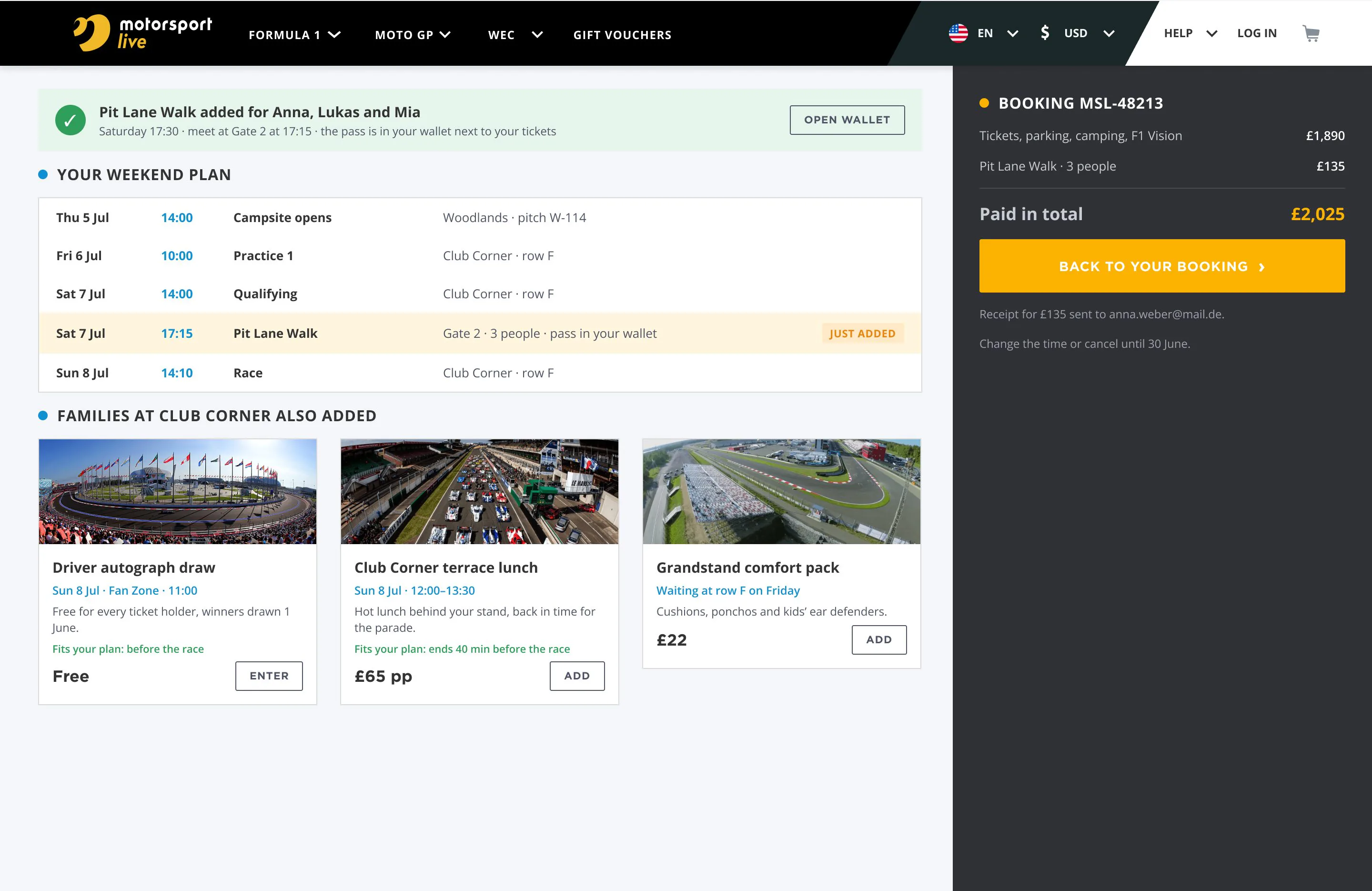Select the Practice 1 row

pos(480,255)
